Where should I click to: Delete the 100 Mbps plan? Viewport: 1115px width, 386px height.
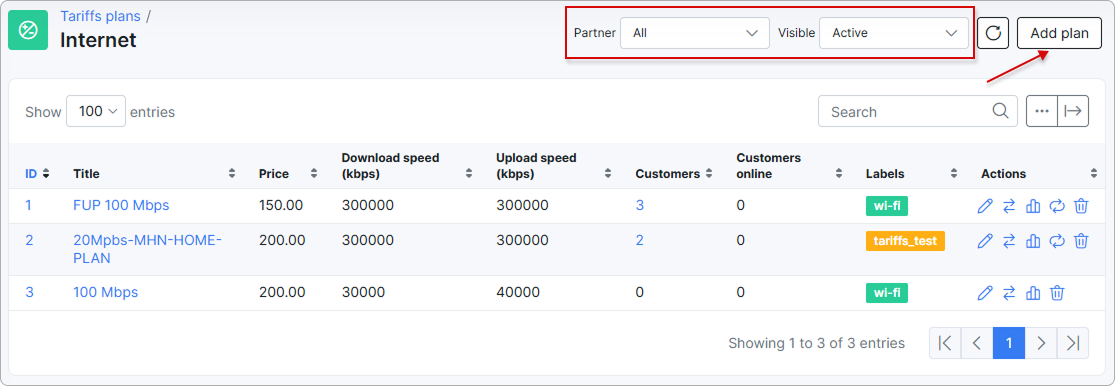(1057, 293)
